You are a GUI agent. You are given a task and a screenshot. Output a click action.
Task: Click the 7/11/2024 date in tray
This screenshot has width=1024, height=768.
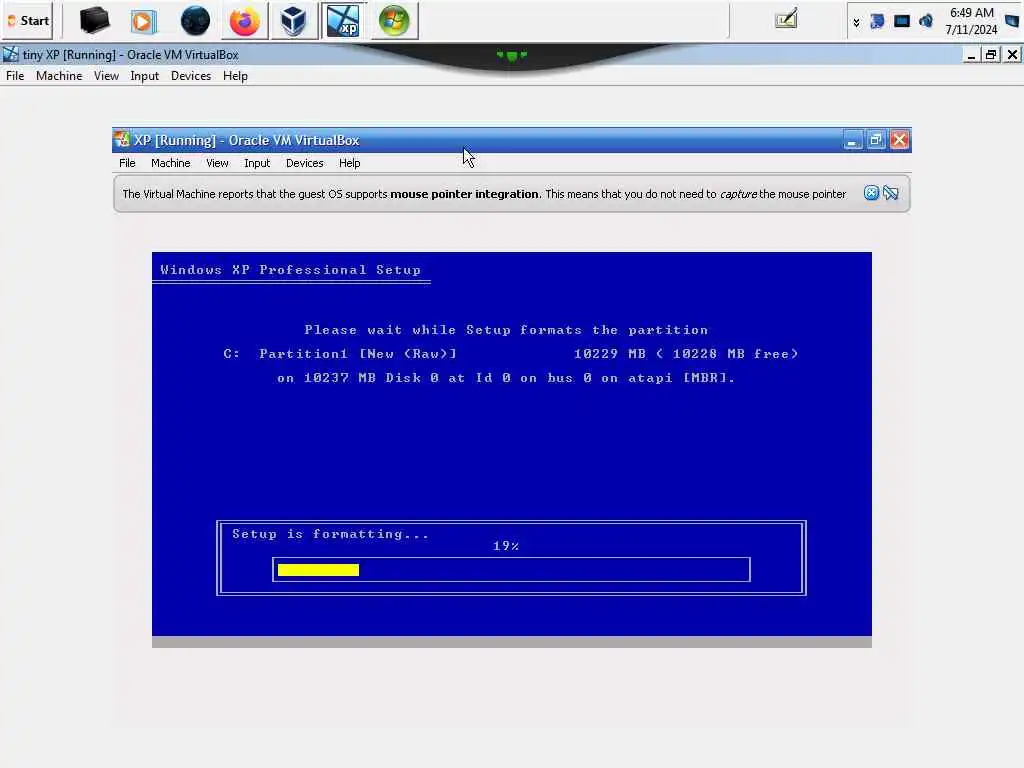pos(972,29)
